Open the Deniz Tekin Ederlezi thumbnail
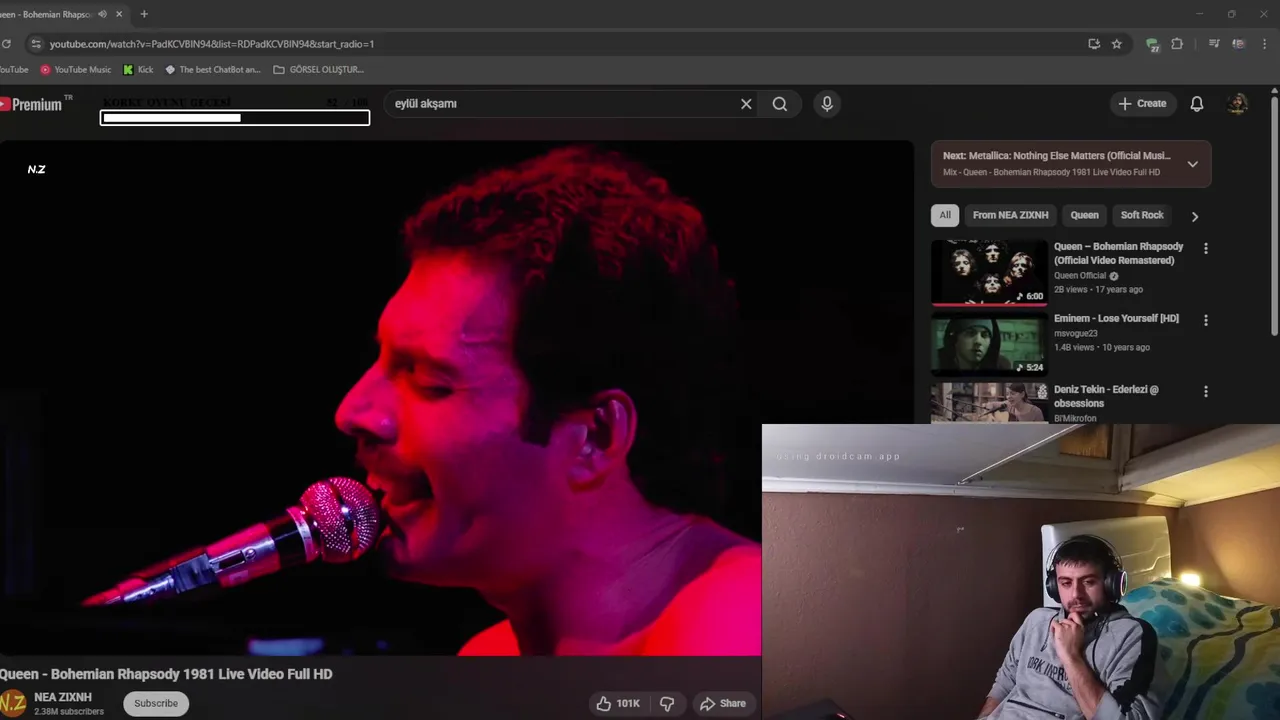 [x=989, y=403]
